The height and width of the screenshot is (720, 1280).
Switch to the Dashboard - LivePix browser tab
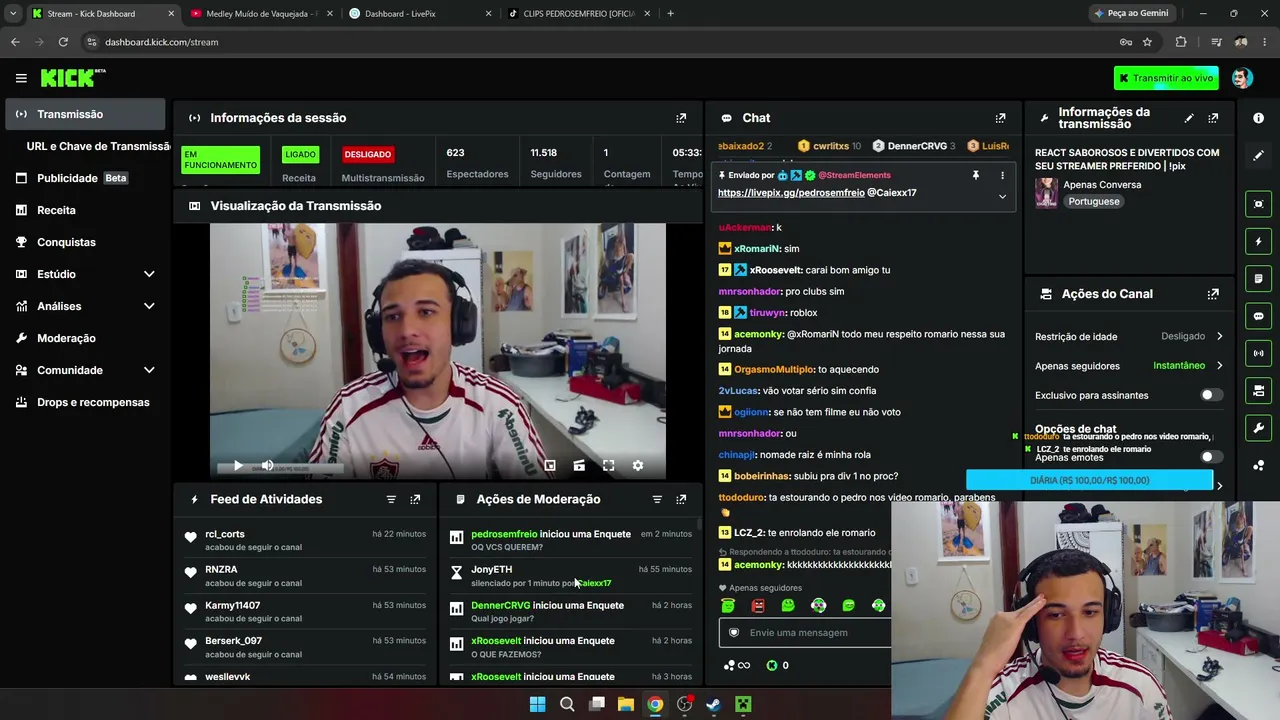click(421, 13)
